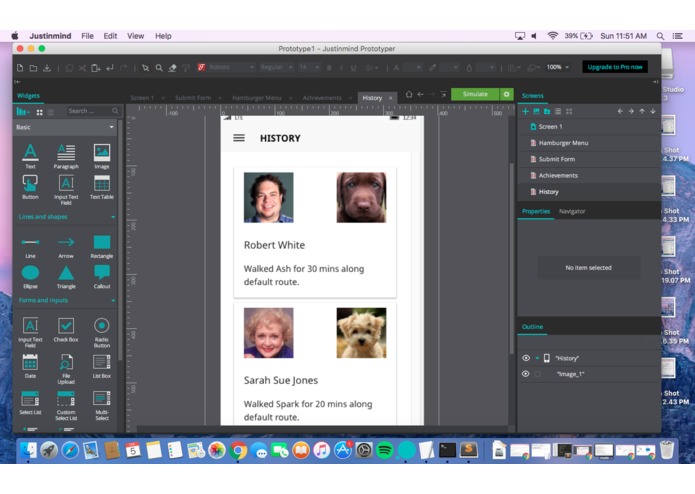This screenshot has width=695, height=494.
Task: Open the Help menu
Action: (163, 36)
